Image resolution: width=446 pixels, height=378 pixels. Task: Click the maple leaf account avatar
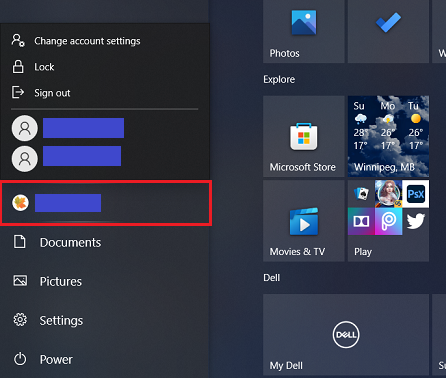click(20, 203)
